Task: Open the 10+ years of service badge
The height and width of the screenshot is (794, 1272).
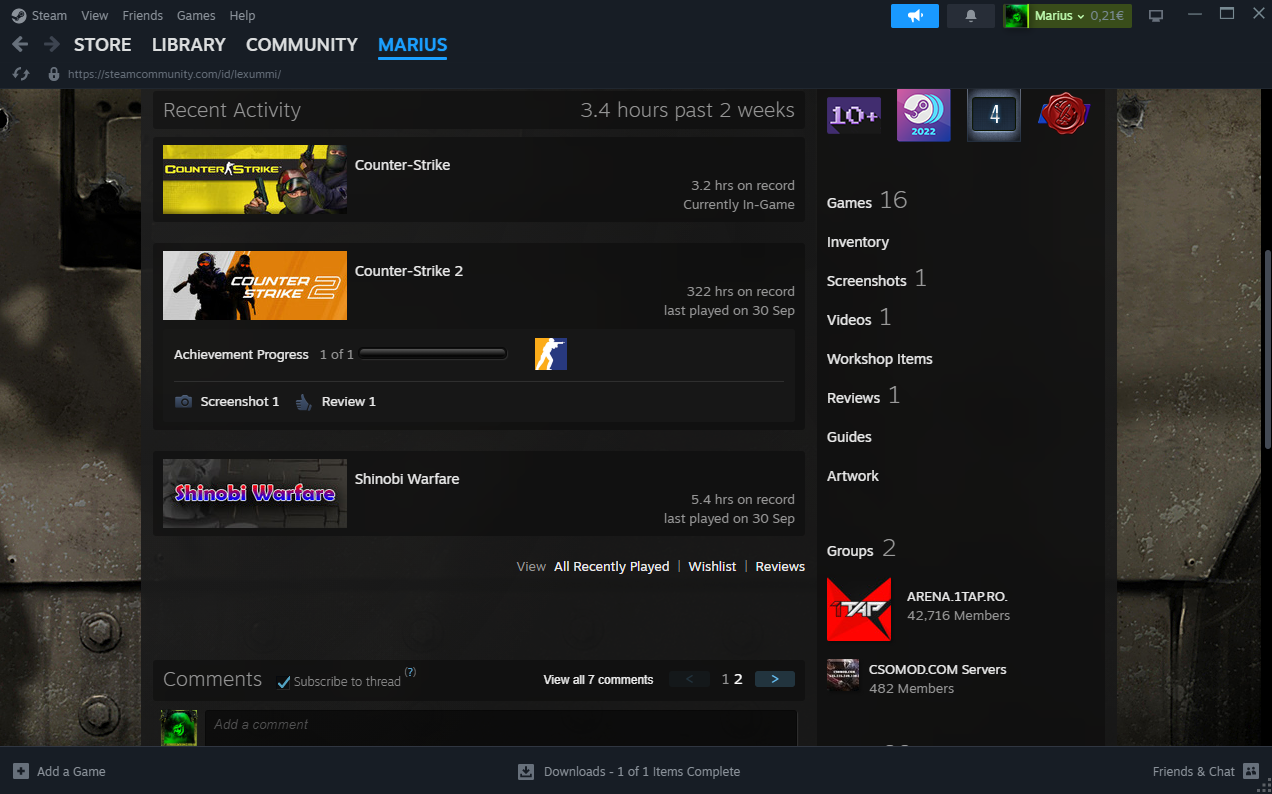Action: coord(854,115)
